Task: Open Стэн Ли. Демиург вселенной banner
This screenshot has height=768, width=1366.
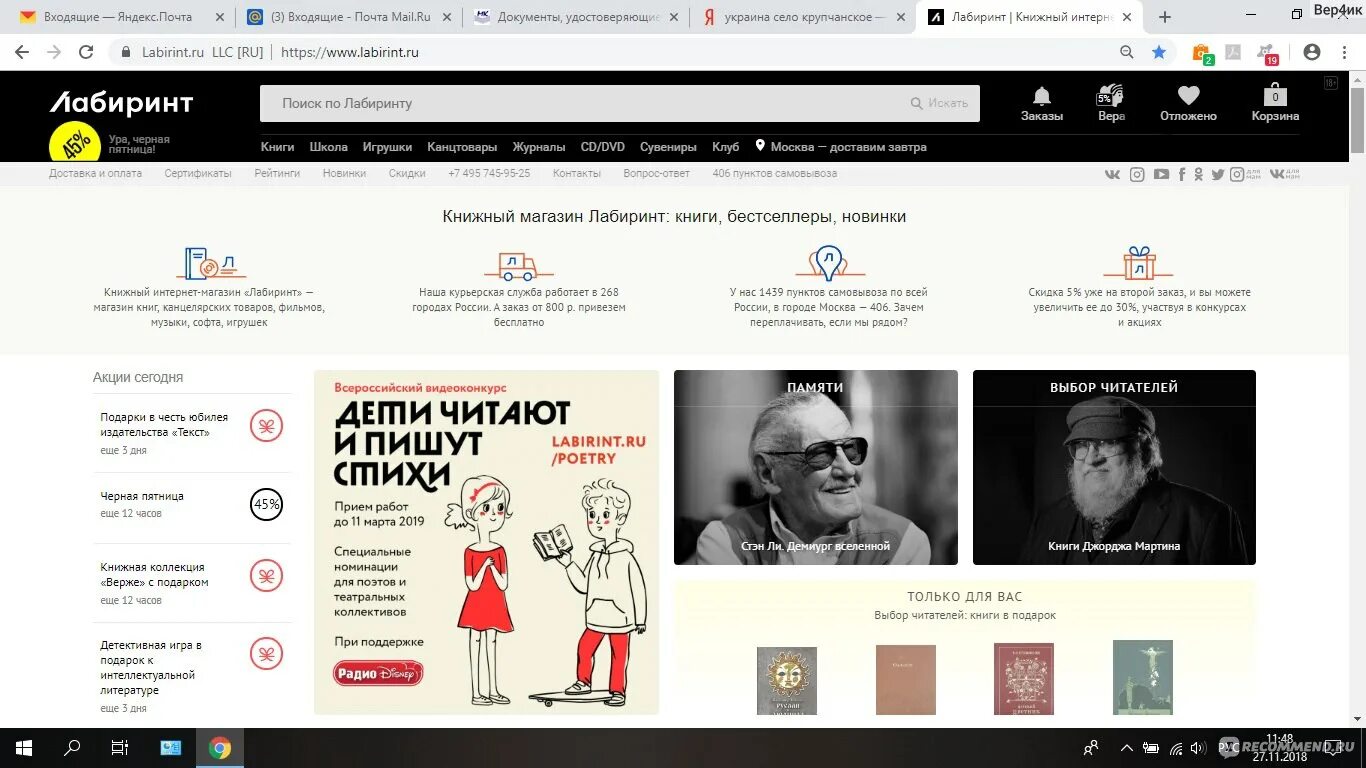Action: click(x=815, y=467)
